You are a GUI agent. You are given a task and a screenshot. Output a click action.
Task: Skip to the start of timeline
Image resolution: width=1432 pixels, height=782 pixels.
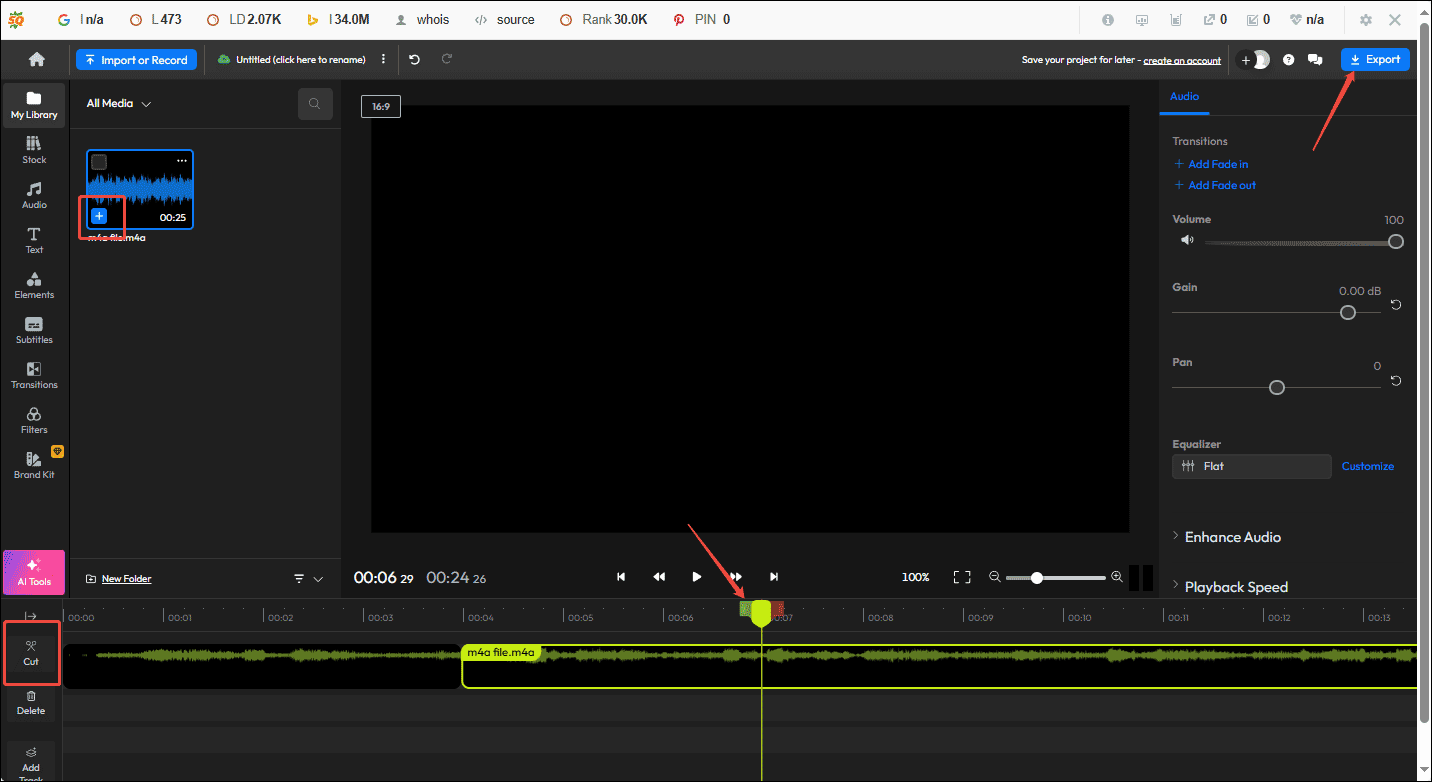point(621,577)
